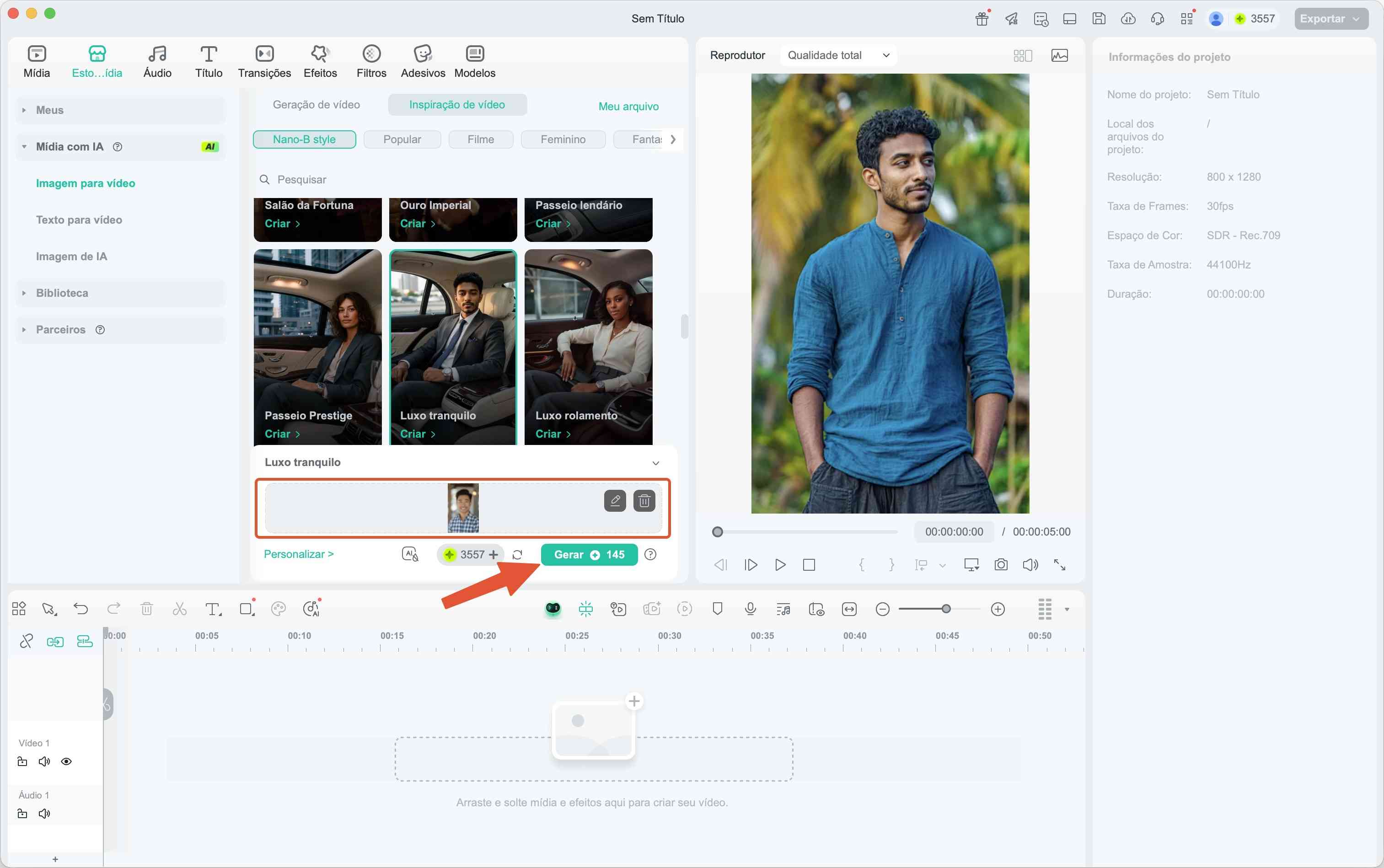Open the Filtros panel
Screen dimensions: 1384x868
click(371, 60)
